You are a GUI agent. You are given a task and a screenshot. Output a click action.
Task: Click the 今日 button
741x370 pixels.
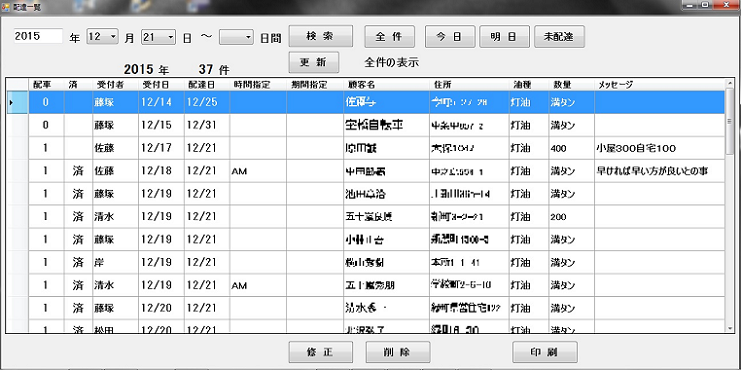(450, 37)
